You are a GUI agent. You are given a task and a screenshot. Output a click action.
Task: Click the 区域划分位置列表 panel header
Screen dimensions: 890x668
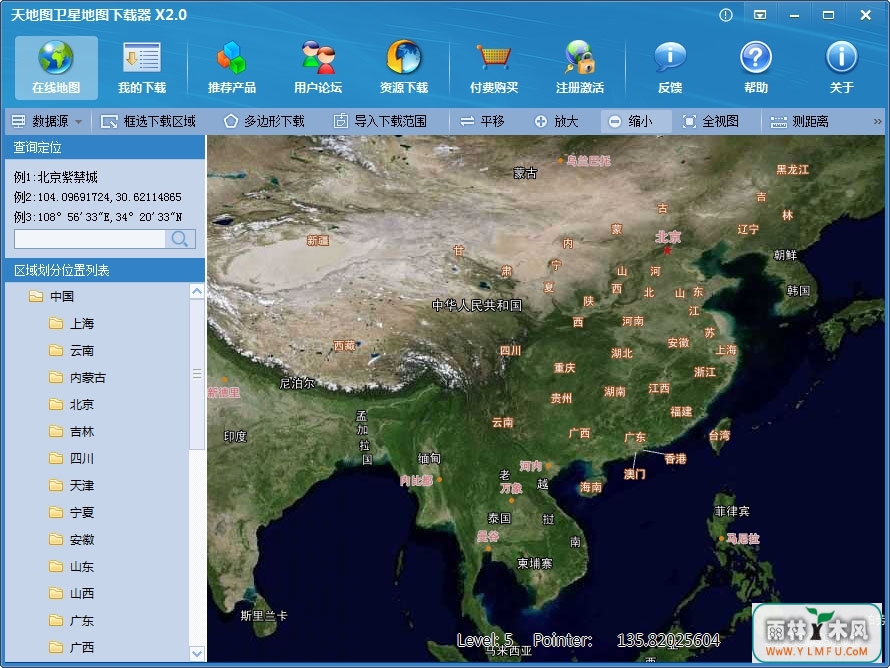pos(105,270)
